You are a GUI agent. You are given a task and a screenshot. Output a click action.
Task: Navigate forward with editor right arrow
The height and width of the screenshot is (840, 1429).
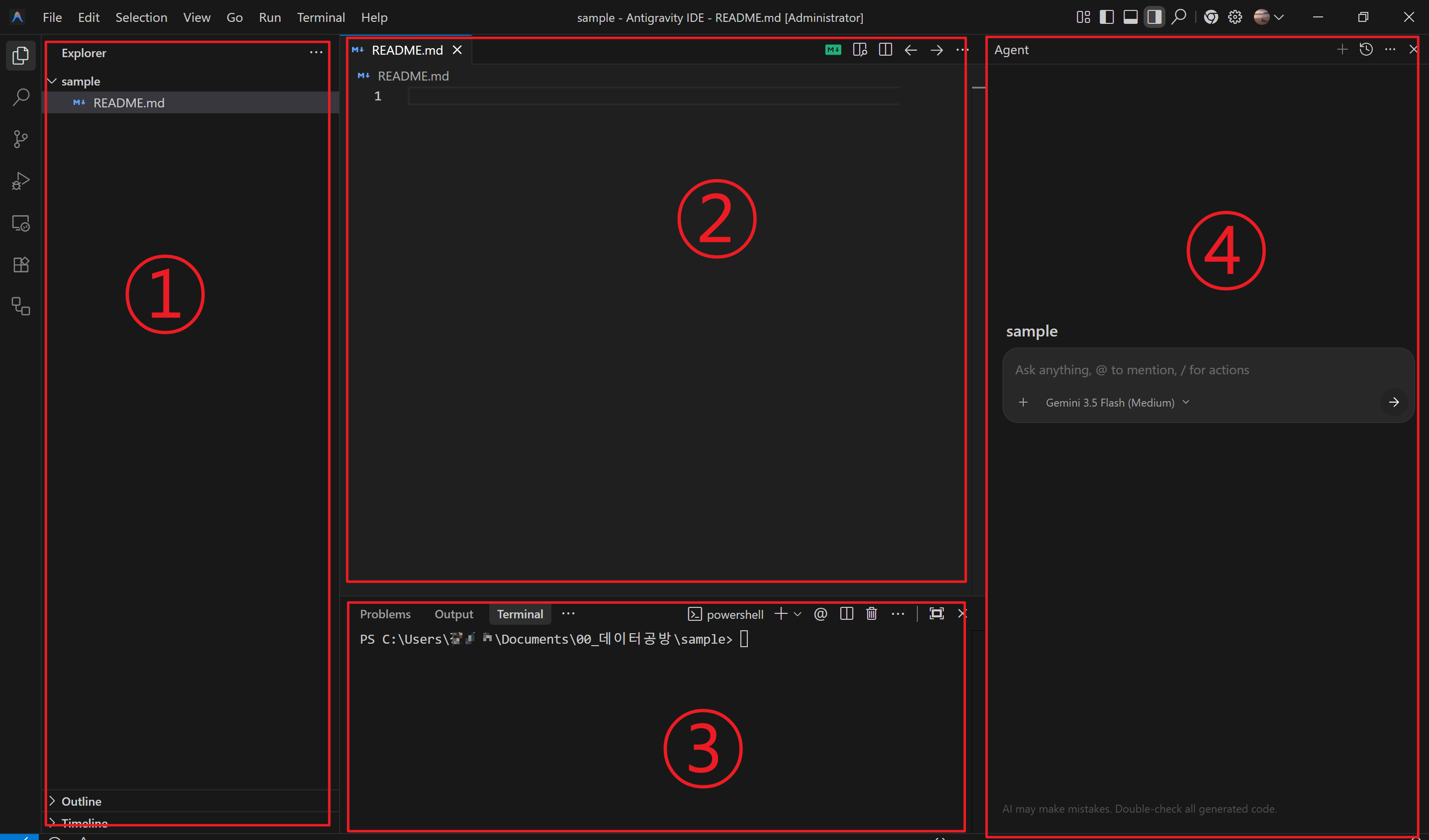937,50
